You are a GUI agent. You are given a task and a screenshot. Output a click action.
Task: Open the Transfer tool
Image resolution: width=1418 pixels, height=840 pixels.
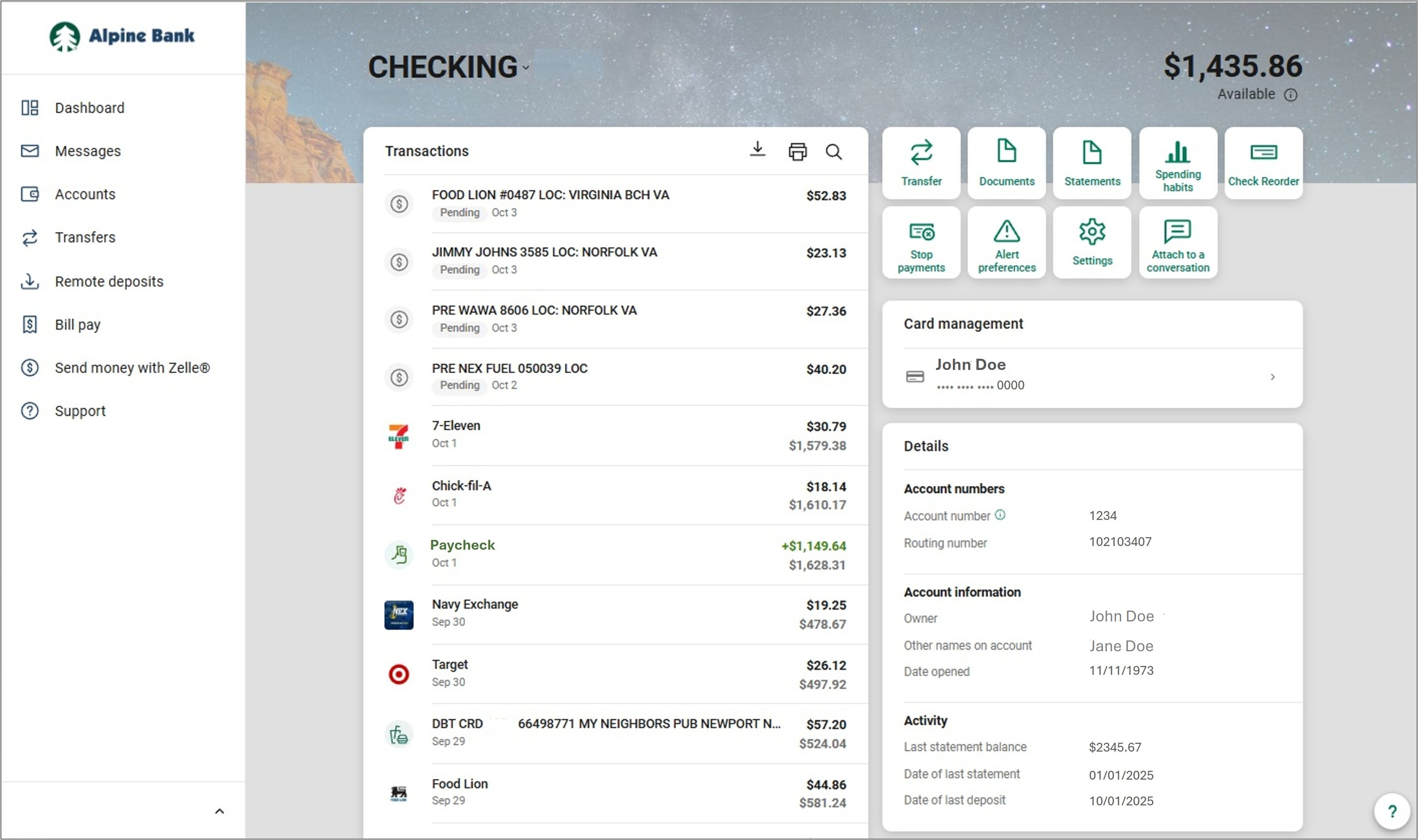coord(920,163)
